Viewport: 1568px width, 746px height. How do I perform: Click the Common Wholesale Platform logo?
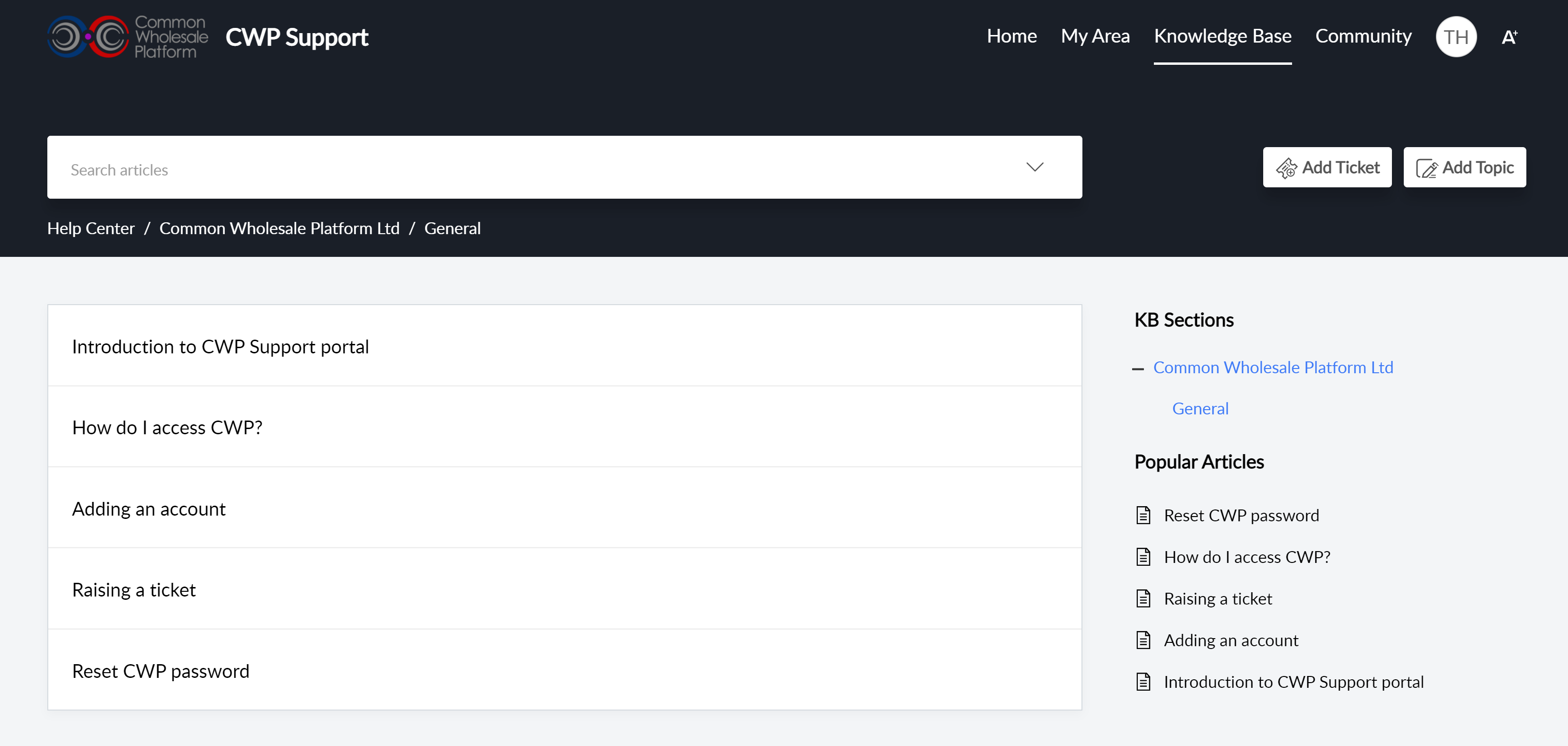coord(128,36)
